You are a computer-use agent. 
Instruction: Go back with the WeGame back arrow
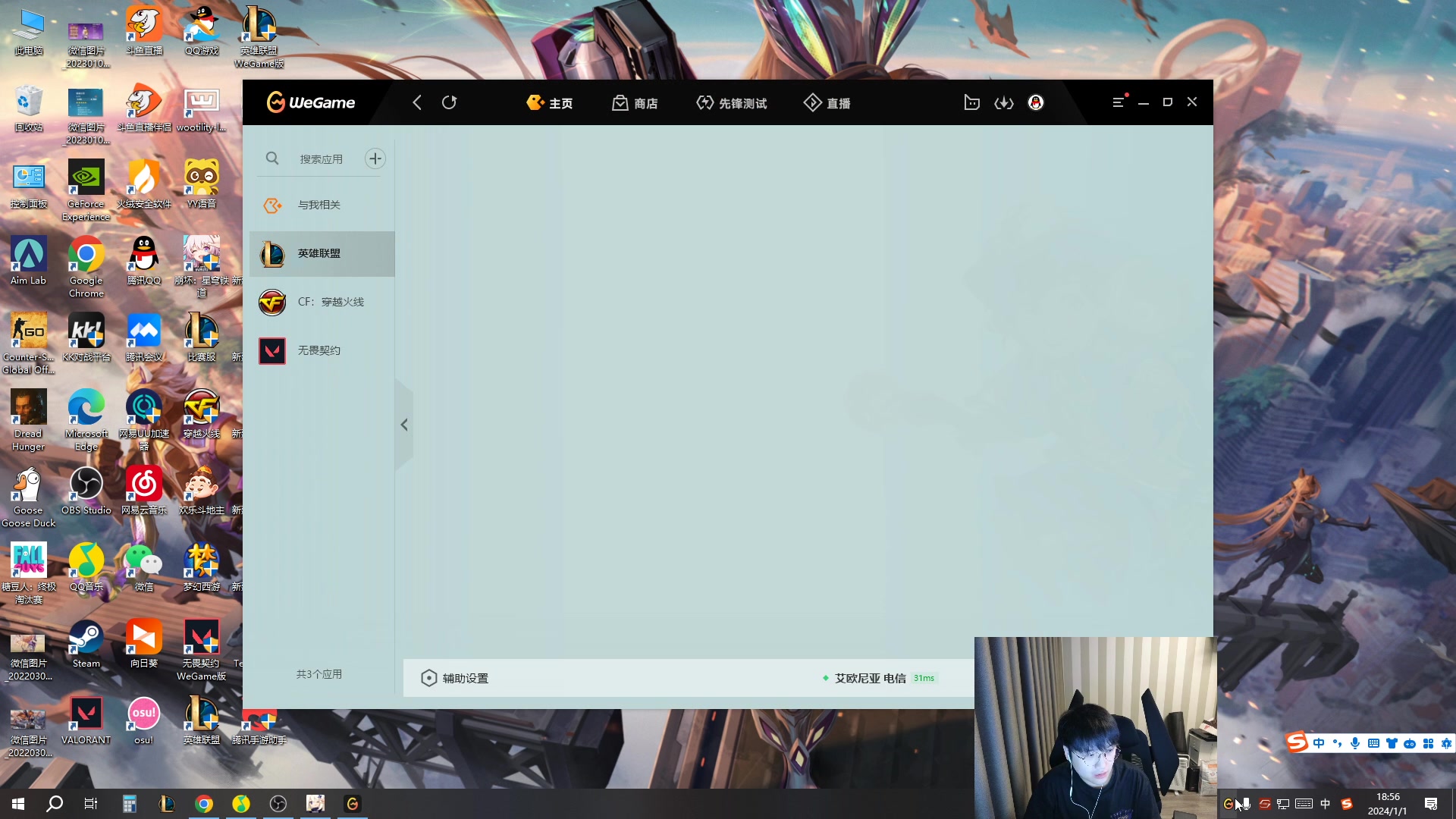[417, 102]
